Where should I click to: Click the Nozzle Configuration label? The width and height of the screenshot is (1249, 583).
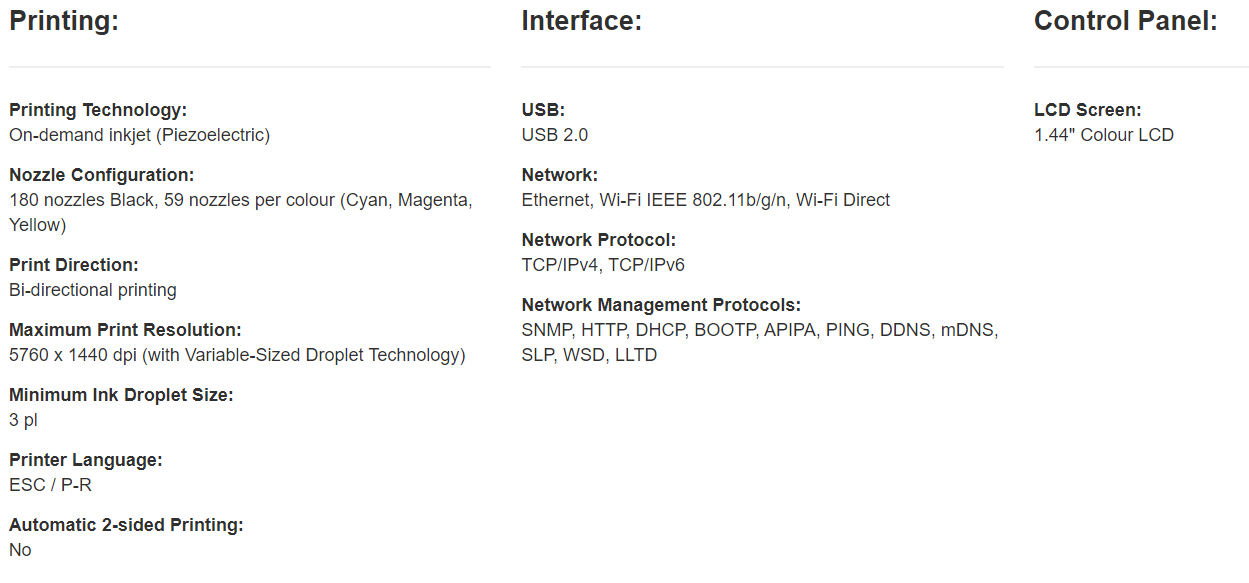point(101,175)
